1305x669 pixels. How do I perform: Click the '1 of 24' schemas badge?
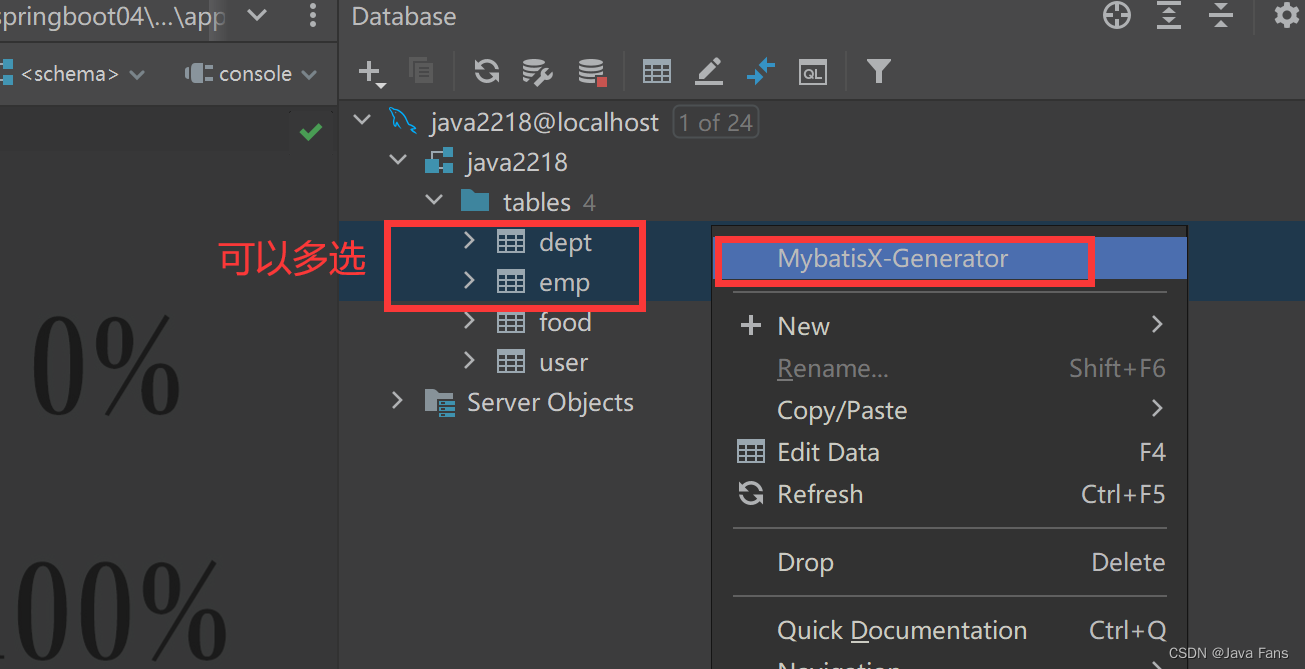[716, 123]
